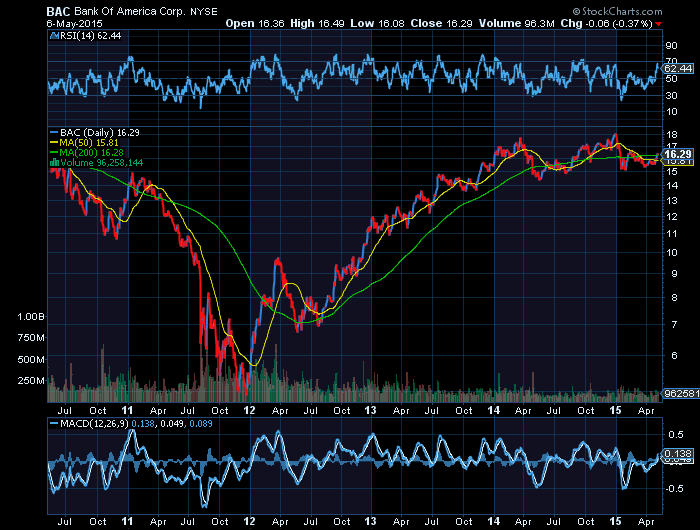Click the RSI(14) line icon in legend
700x530 pixels.
point(54,36)
